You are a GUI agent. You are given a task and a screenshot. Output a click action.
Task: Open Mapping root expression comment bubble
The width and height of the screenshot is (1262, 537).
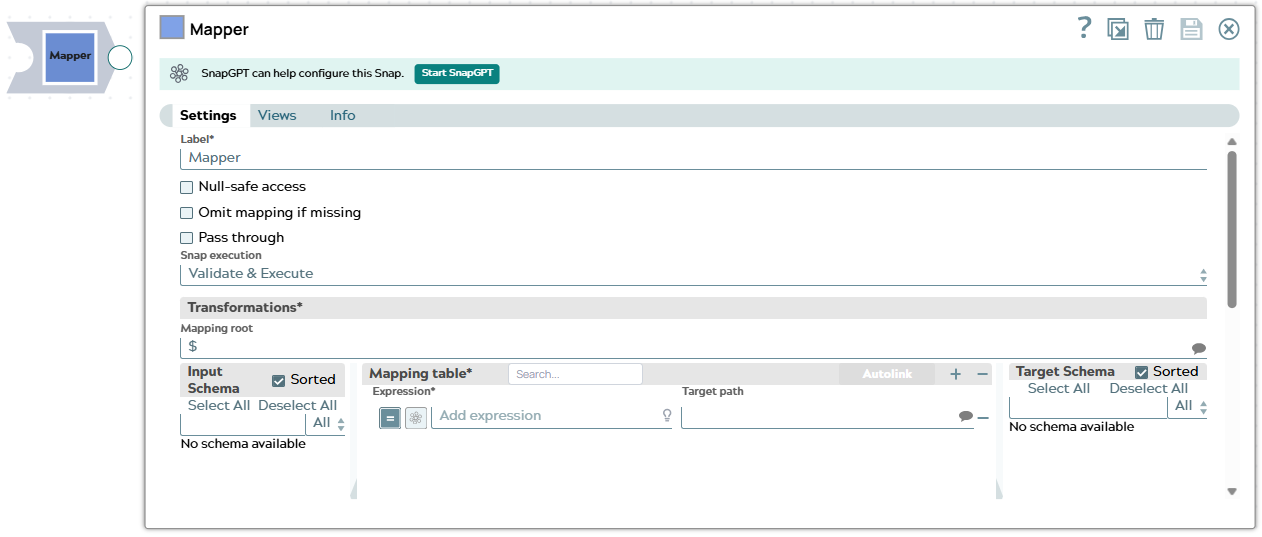click(1198, 348)
